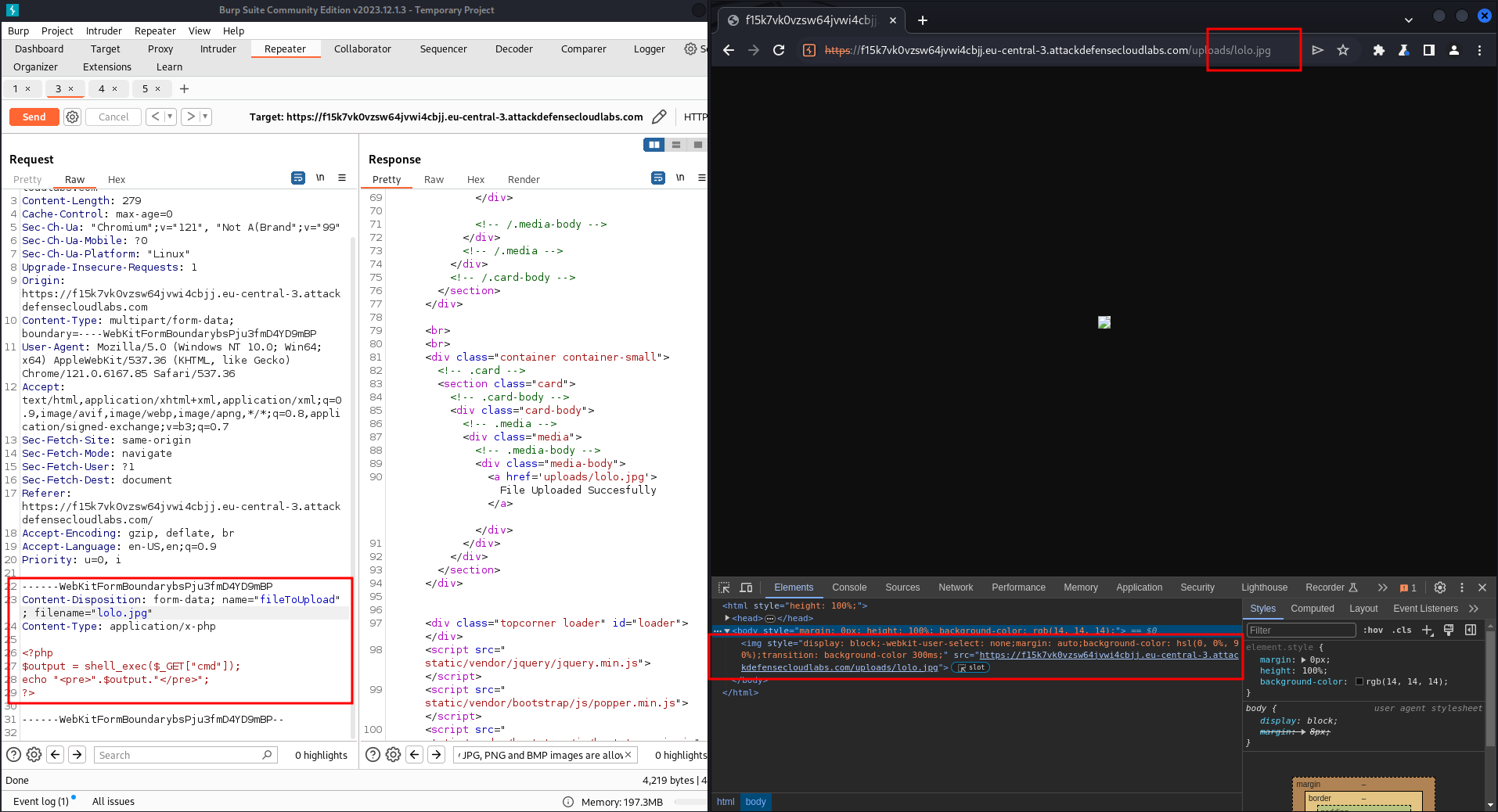Open the browser tab search dropdown
Screen dimensions: 1498x812
(1409, 20)
